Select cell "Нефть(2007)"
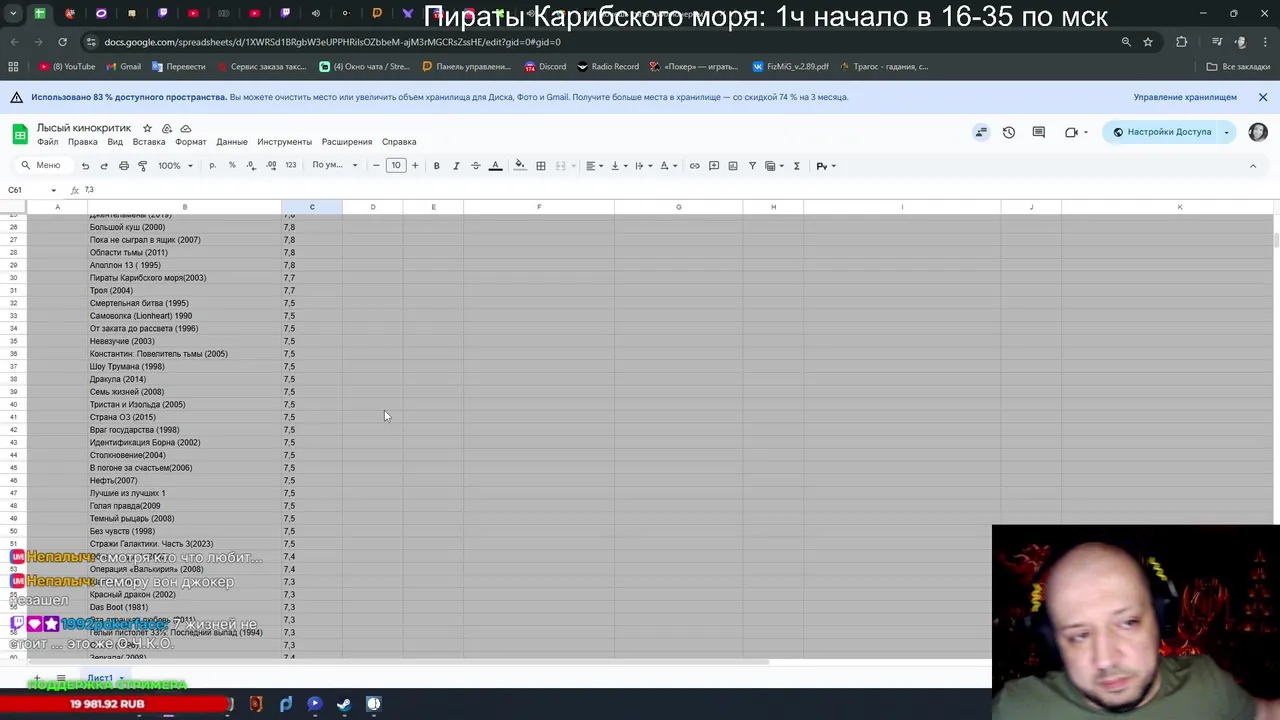Image resolution: width=1280 pixels, height=720 pixels. [184, 480]
